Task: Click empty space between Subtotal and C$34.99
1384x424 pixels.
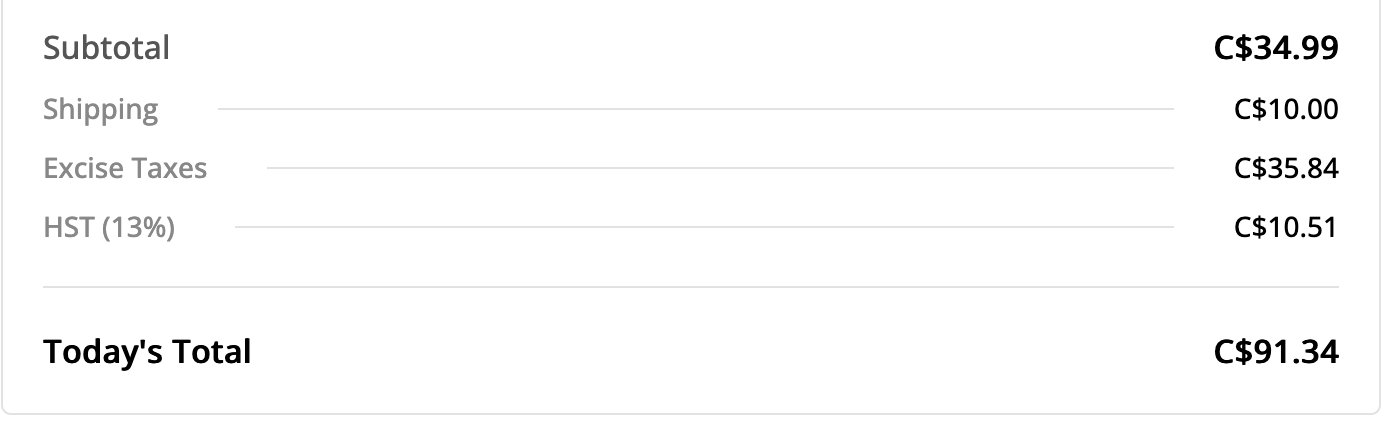Action: click(690, 48)
